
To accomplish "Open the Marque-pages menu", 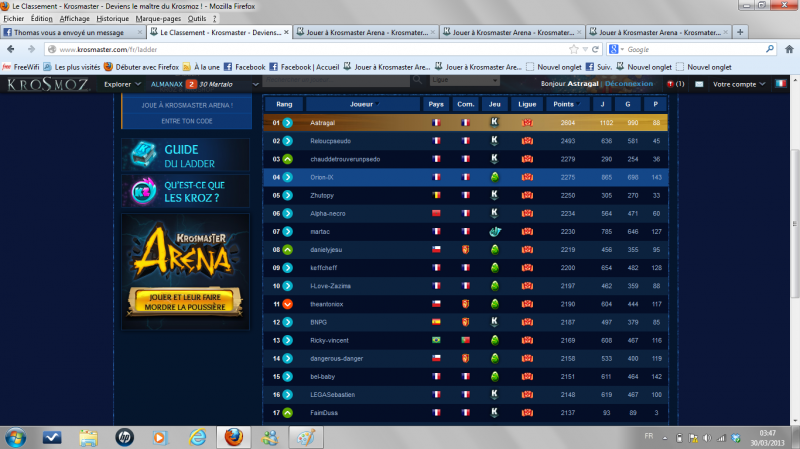I will point(158,18).
